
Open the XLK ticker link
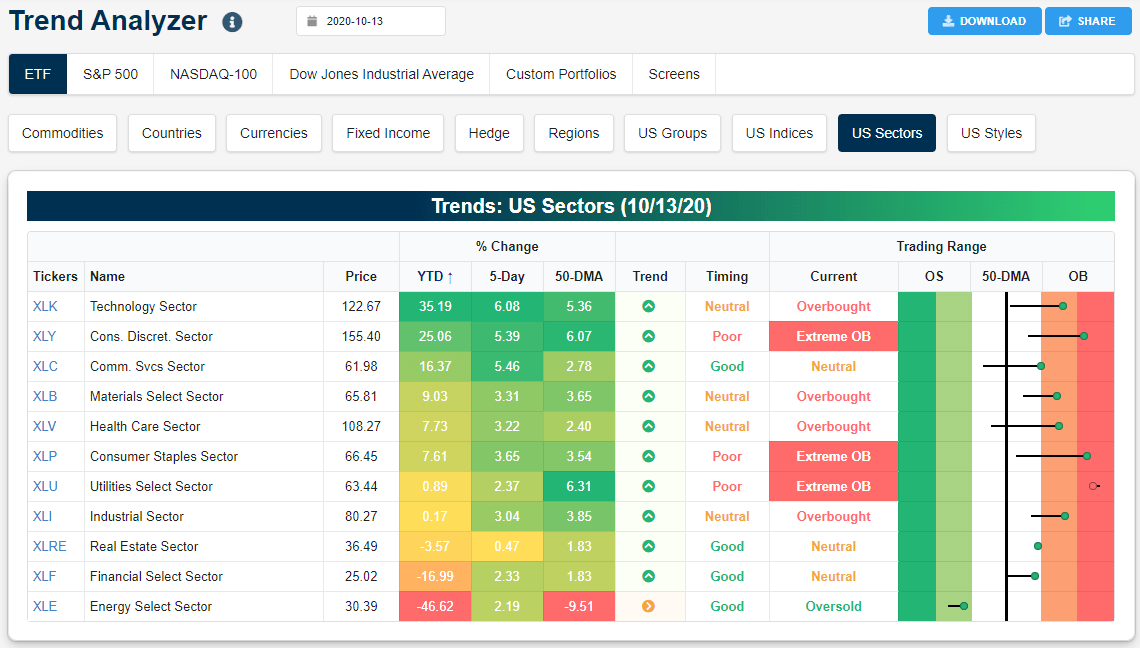(x=45, y=306)
